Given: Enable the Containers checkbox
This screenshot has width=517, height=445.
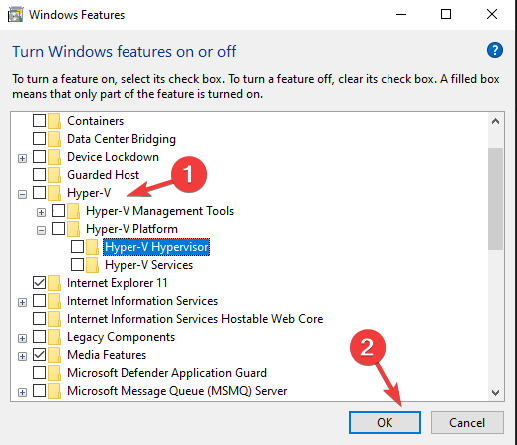Looking at the screenshot, I should [x=39, y=121].
